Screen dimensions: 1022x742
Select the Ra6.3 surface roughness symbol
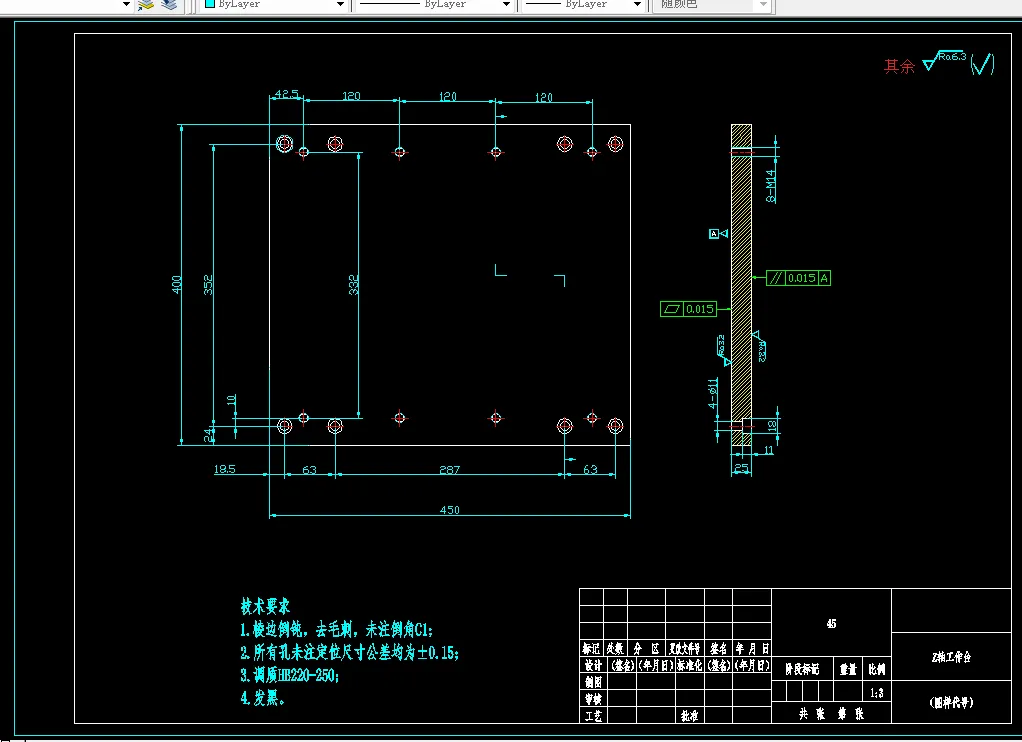[x=945, y=60]
